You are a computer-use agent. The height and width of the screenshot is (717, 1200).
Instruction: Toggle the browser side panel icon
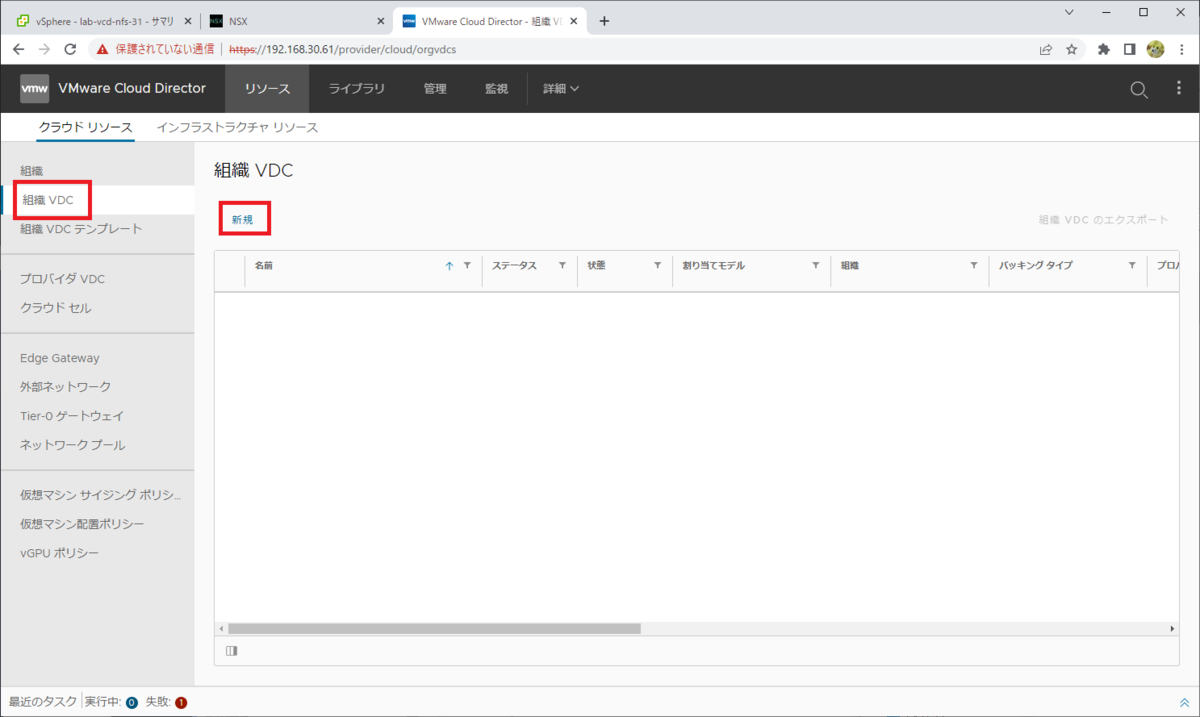click(x=1129, y=48)
